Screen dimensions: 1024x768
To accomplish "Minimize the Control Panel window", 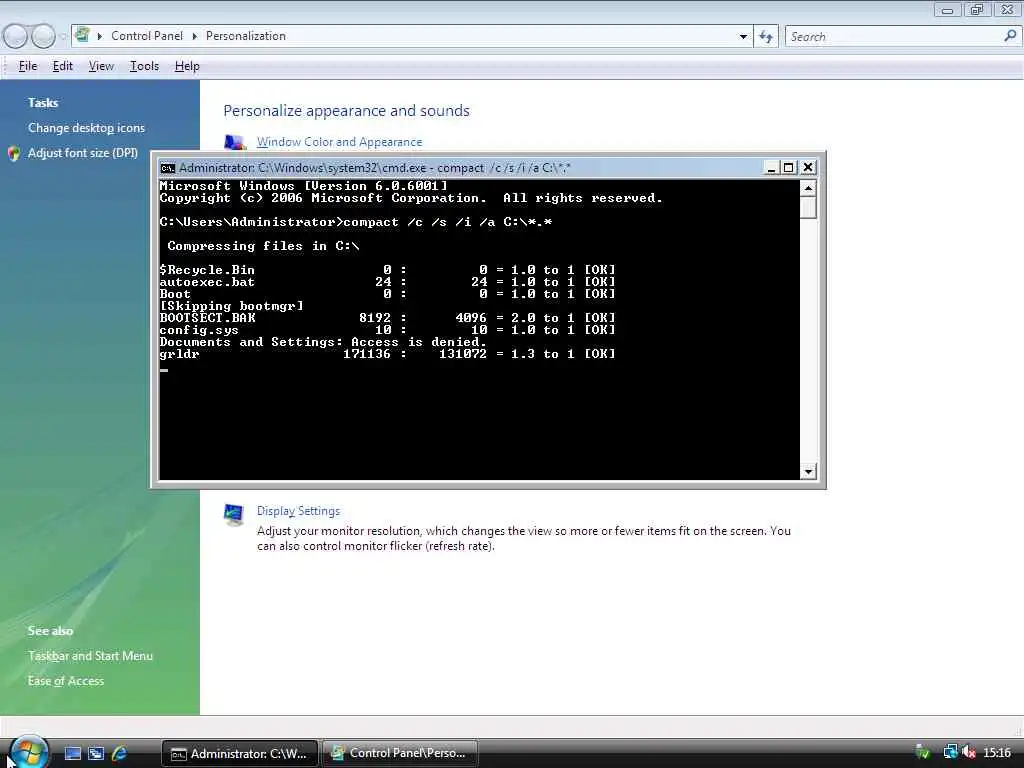I will 948,9.
